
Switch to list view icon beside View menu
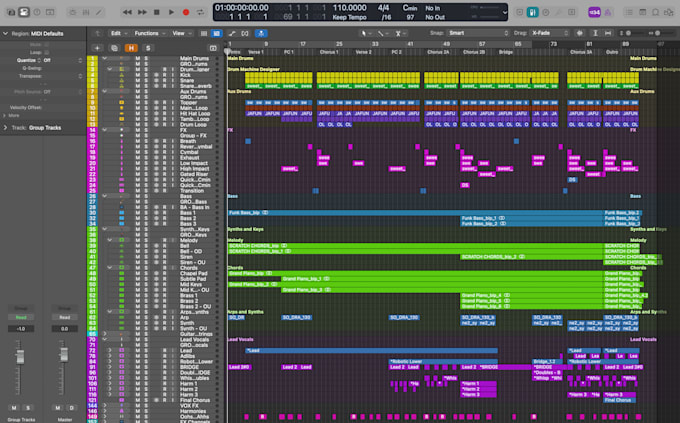coord(204,33)
